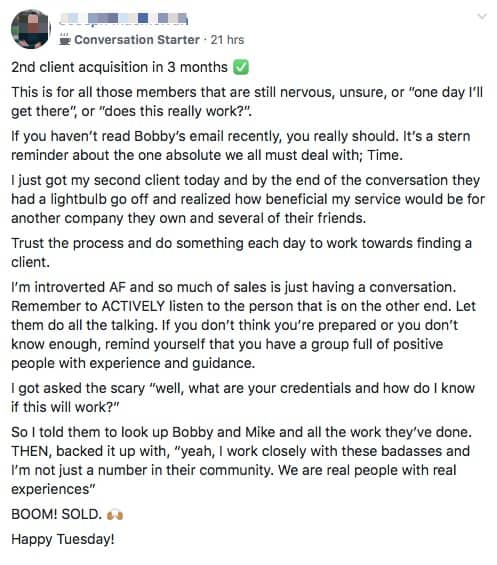This screenshot has width=497, height=565.
Task: Click the 'I got asked the scary' paragraph
Action: pyautogui.click(x=243, y=397)
